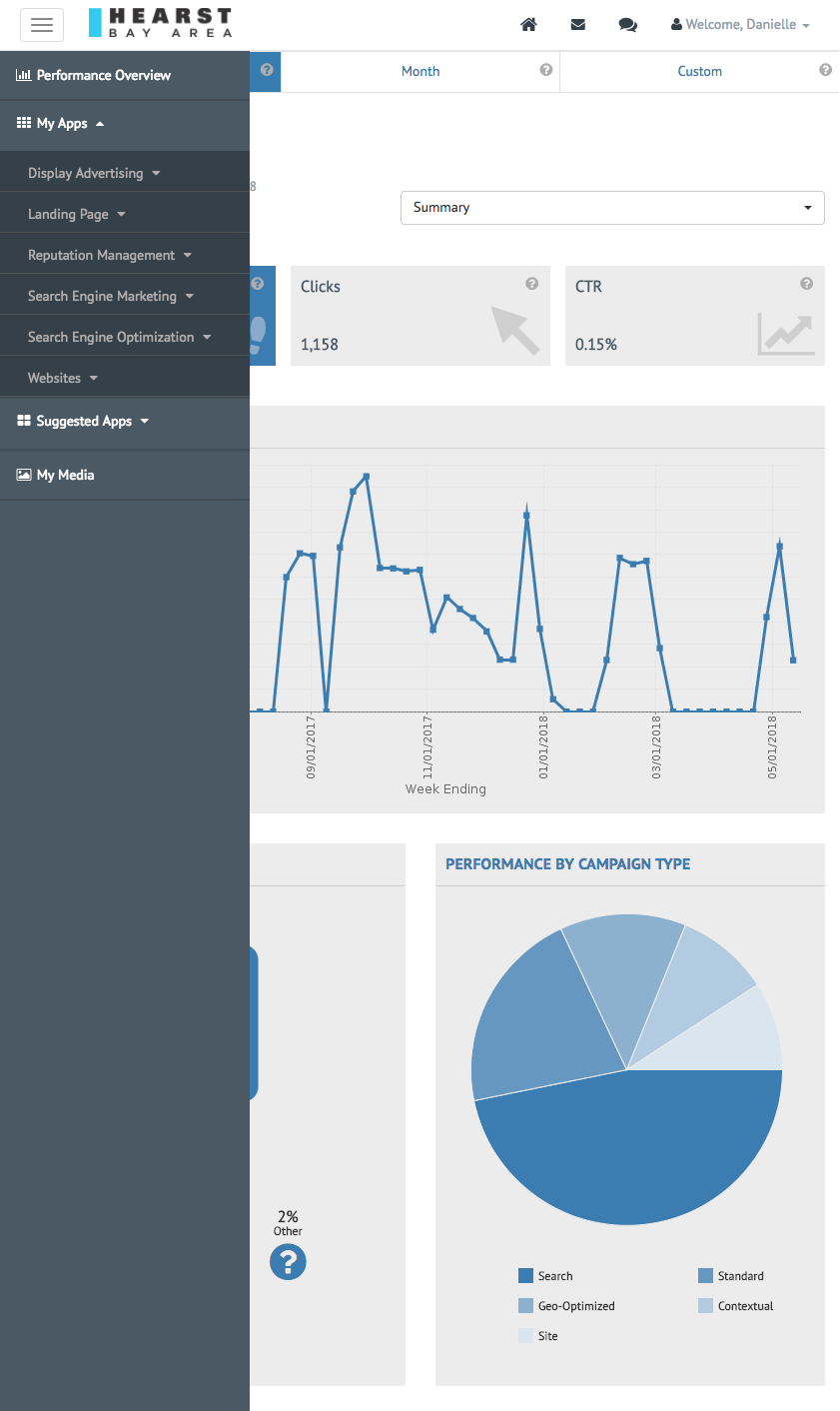
Task: Click the help icon on Clicks card
Action: [532, 284]
